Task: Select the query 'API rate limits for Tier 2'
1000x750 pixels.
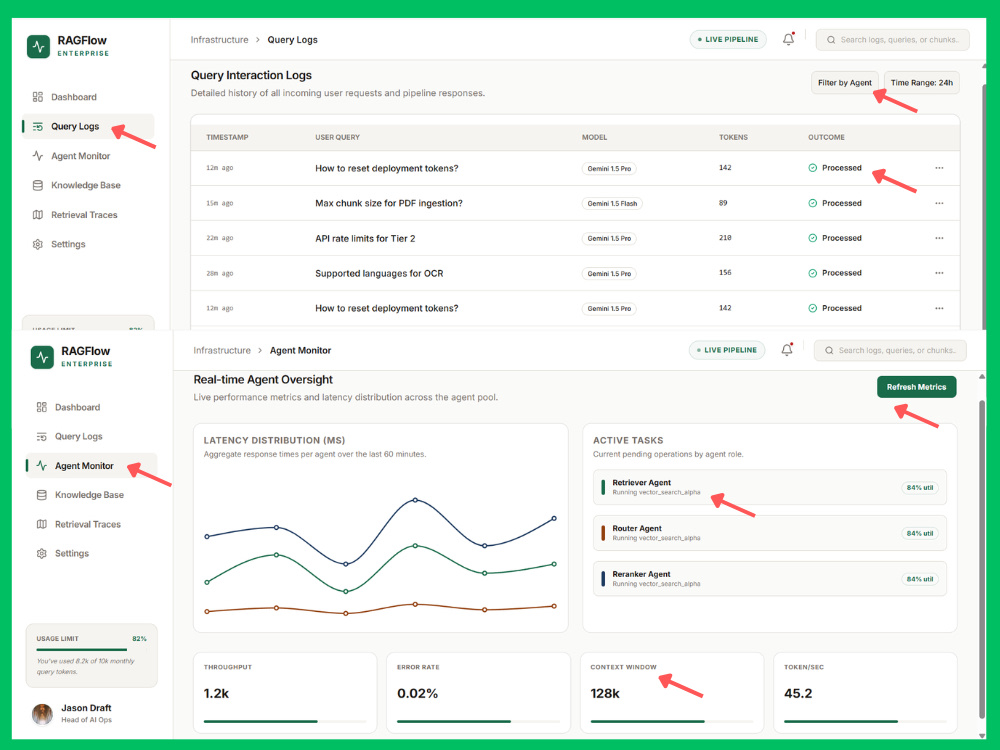Action: tap(365, 238)
